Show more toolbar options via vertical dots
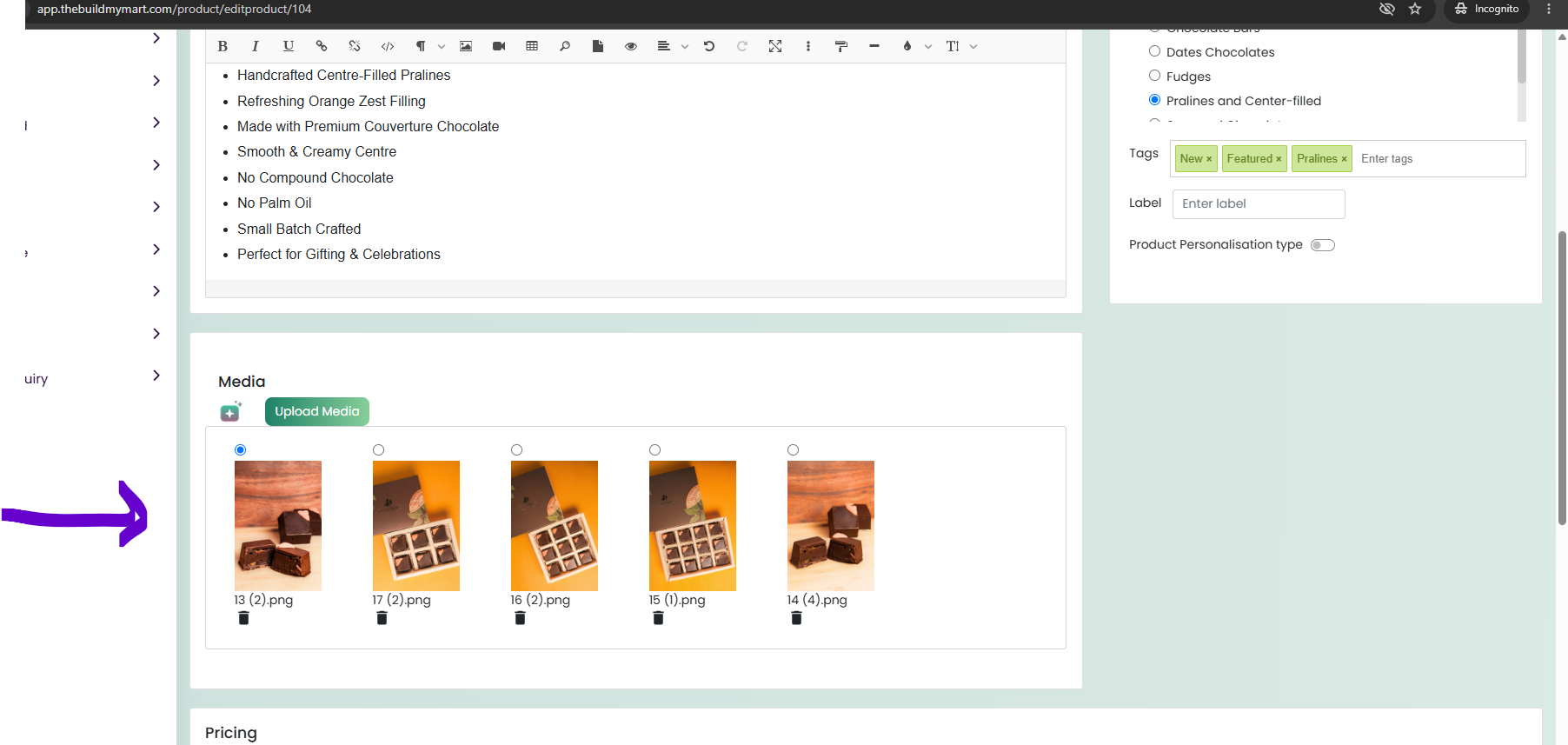1568x745 pixels. (808, 46)
